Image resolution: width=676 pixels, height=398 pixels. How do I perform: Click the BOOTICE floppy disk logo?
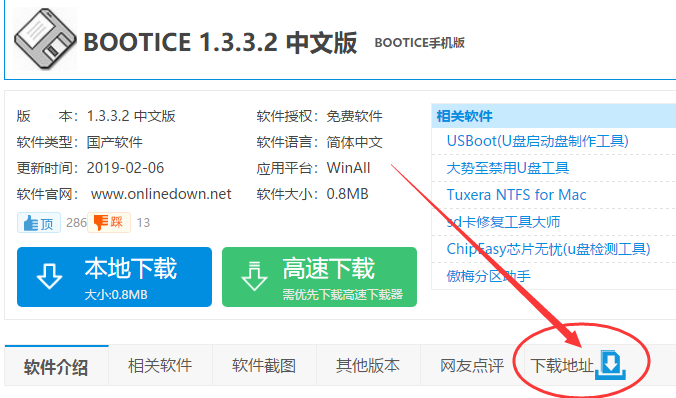pos(45,39)
